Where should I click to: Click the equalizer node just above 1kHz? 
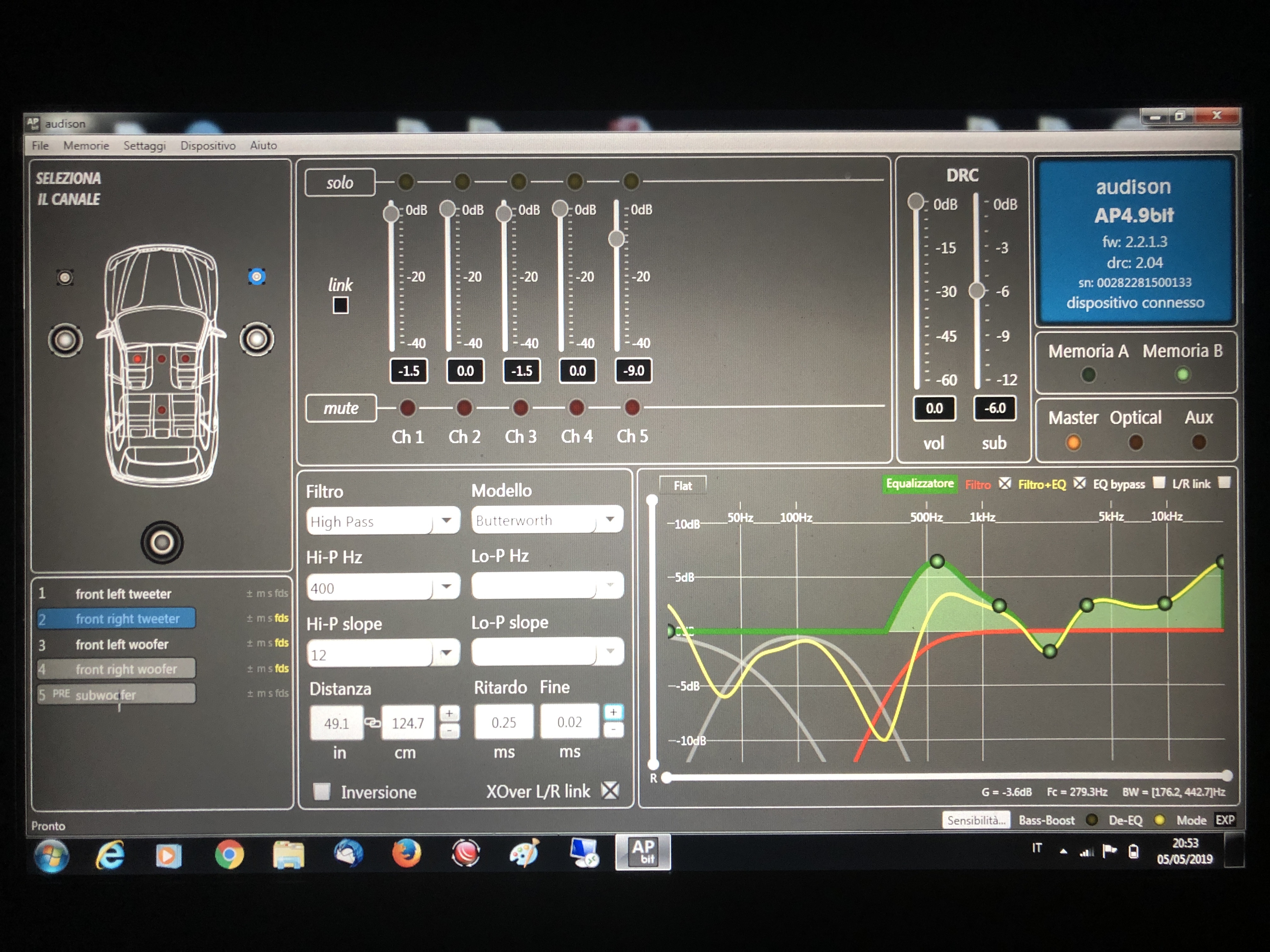[x=999, y=605]
